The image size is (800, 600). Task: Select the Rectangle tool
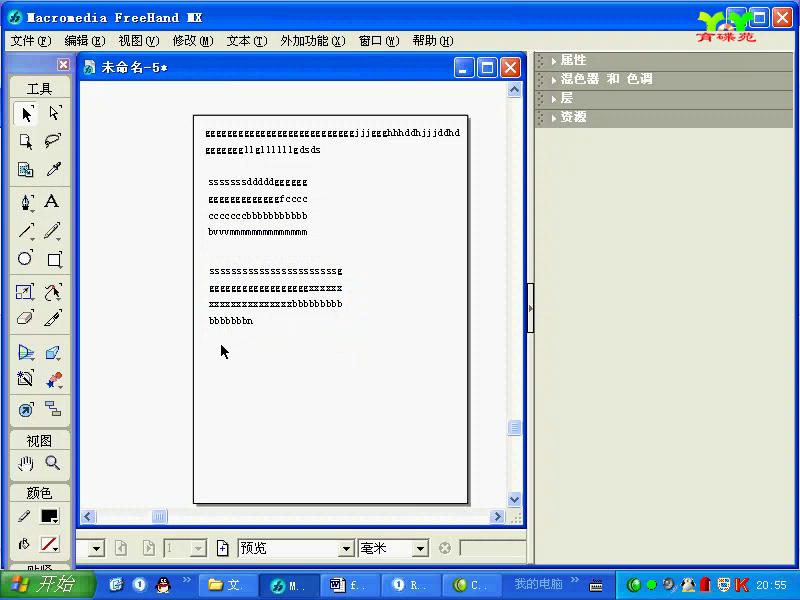click(54, 259)
